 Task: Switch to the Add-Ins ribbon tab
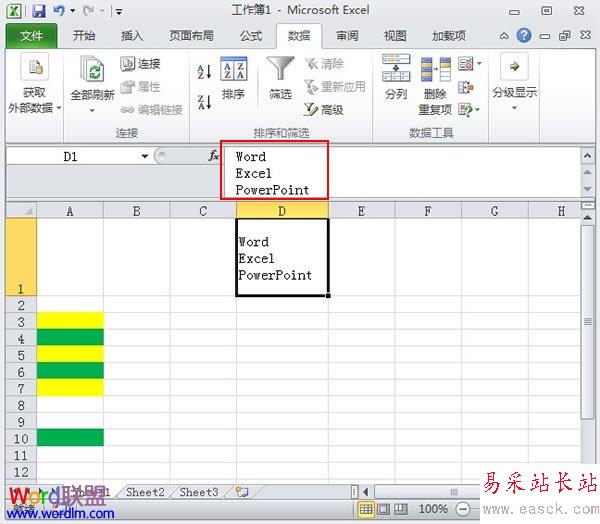pos(449,36)
